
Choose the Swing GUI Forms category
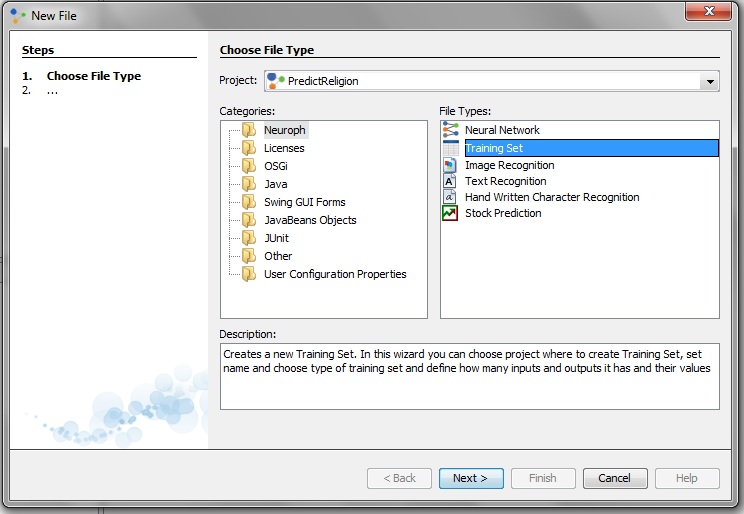[x=304, y=202]
